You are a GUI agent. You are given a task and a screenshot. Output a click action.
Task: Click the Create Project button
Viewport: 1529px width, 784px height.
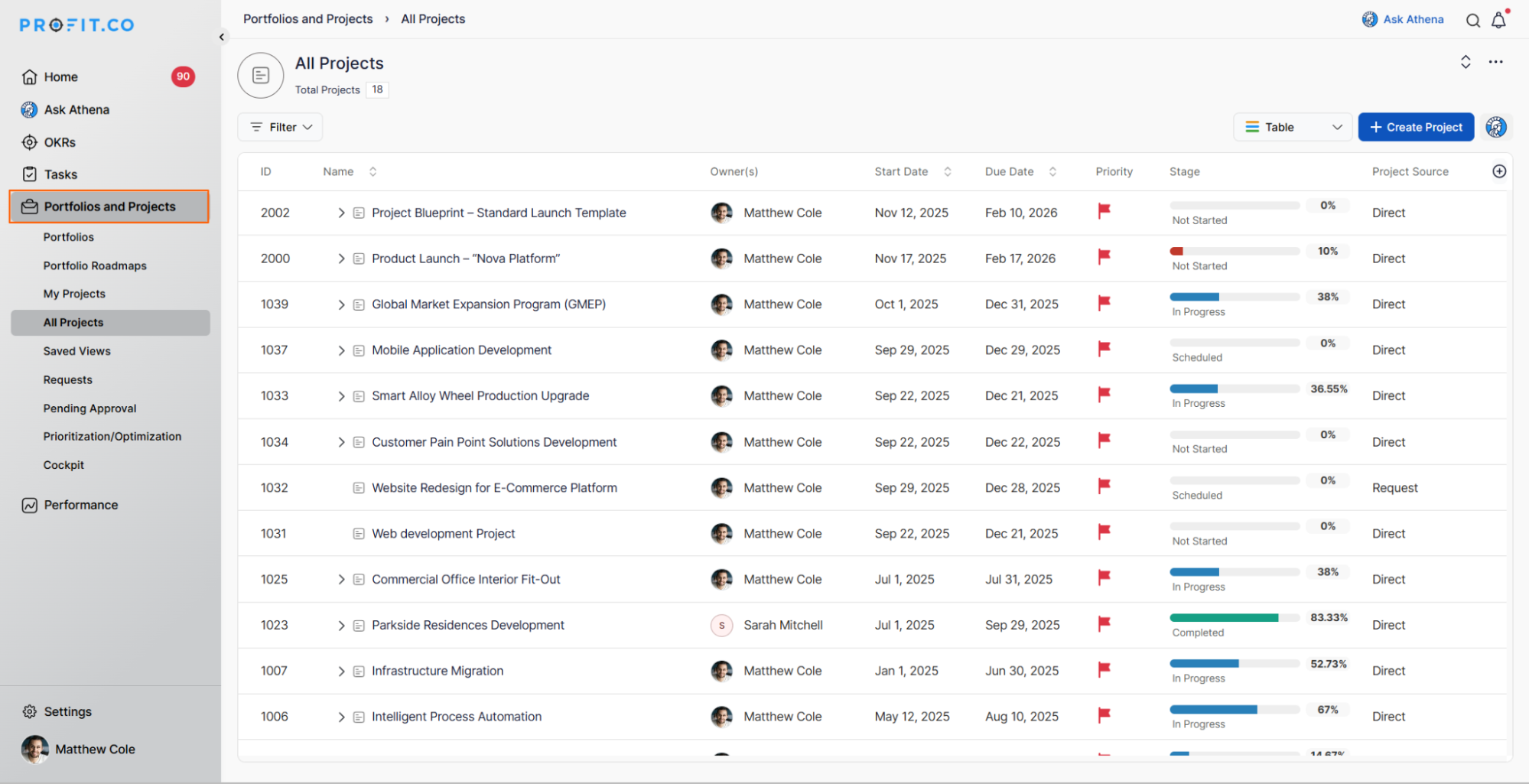point(1415,127)
